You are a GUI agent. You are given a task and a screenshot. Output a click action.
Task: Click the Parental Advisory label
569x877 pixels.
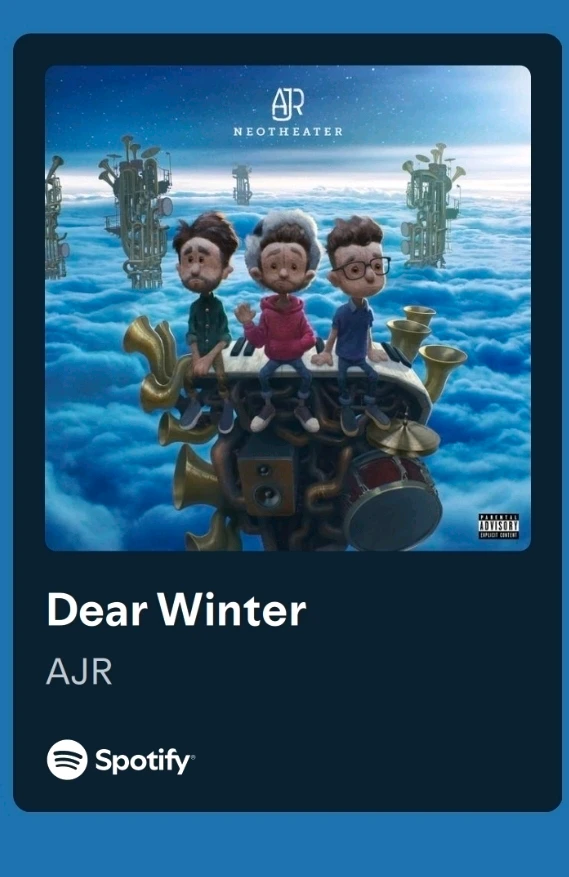(x=499, y=526)
